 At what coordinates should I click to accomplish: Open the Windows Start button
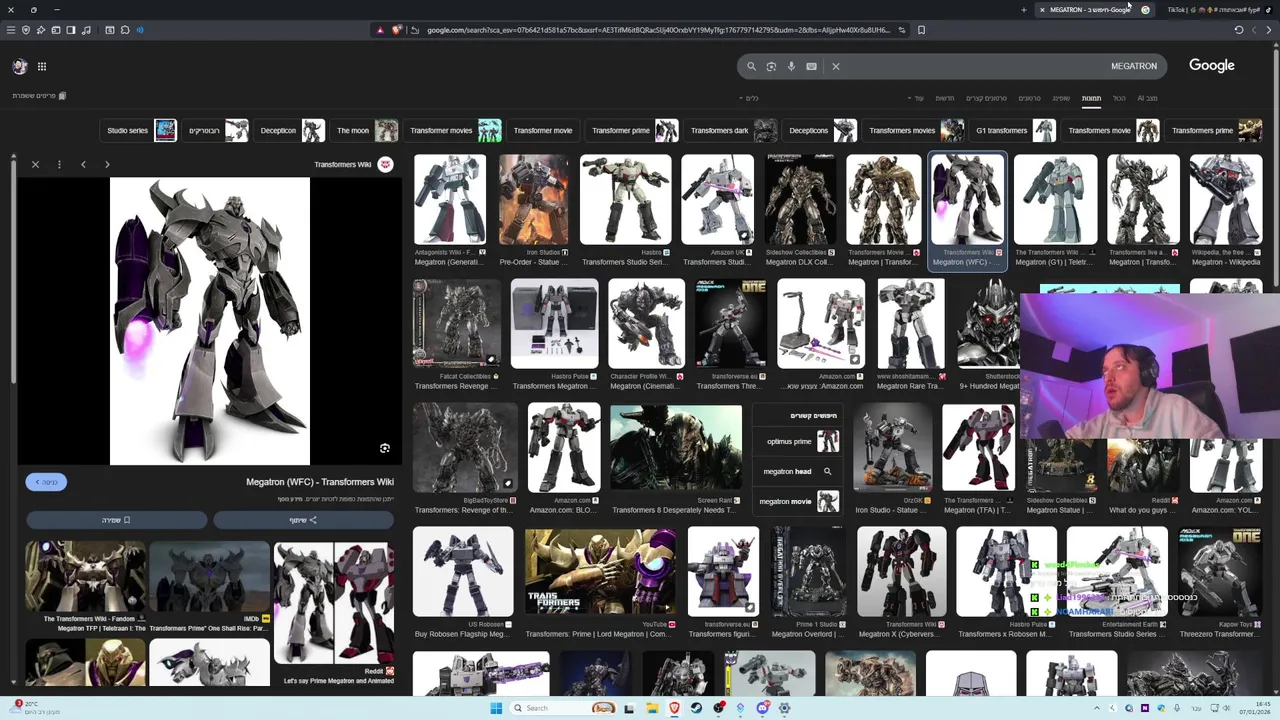496,708
